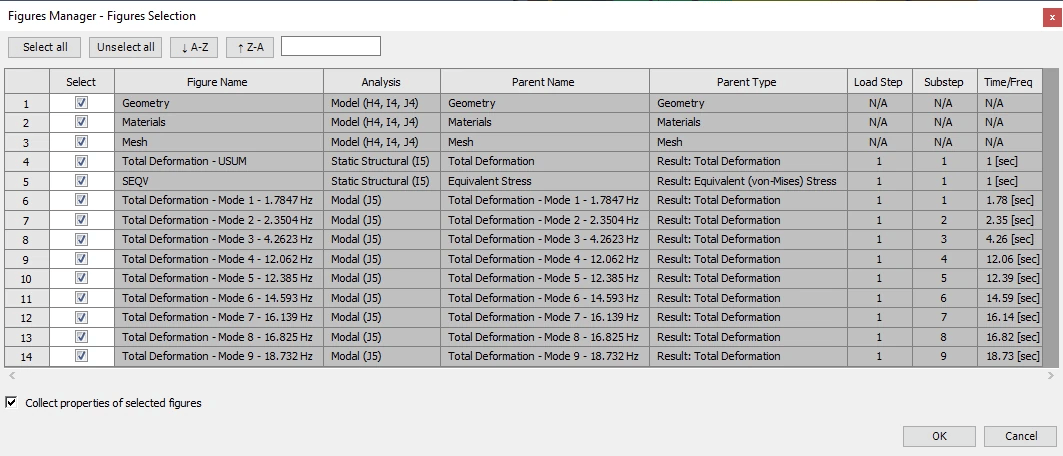Click the left arrow of horizontal scrollbar
The image size is (1063, 456).
12,375
